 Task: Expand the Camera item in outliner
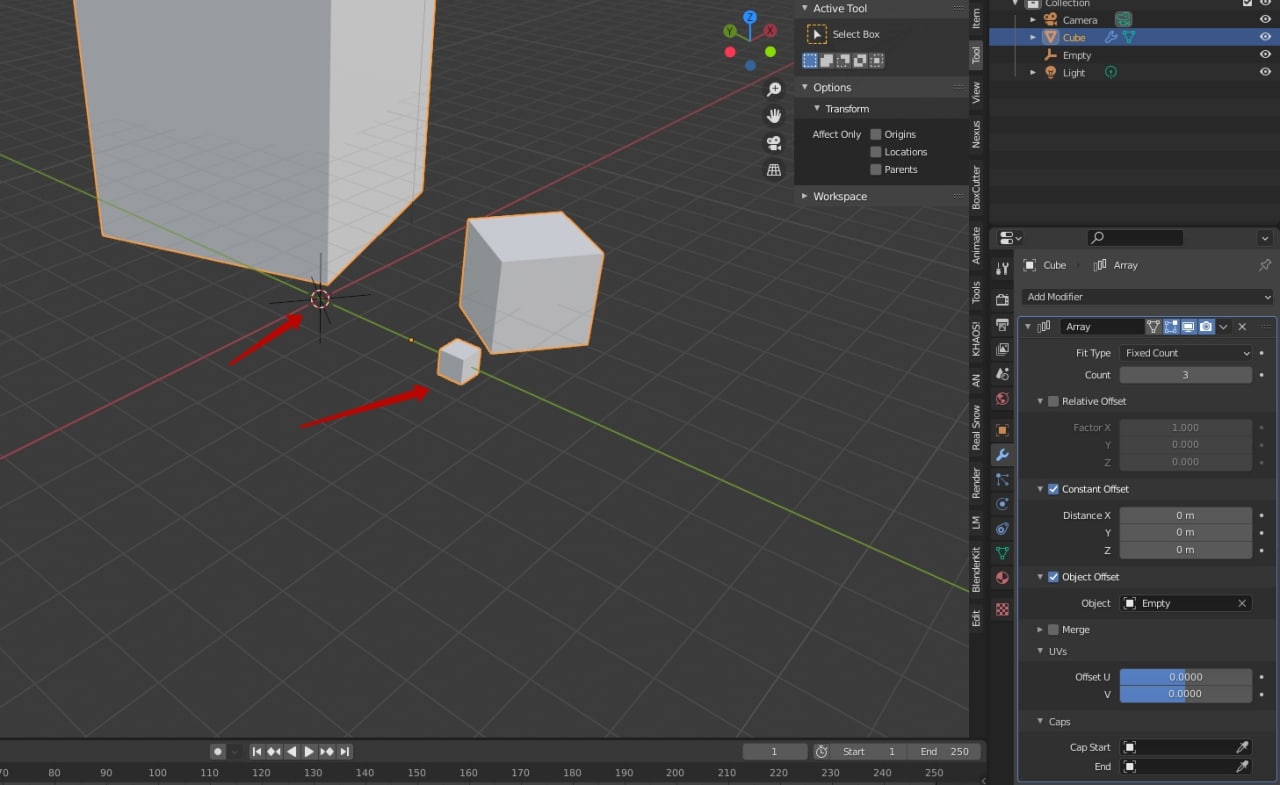(1034, 20)
